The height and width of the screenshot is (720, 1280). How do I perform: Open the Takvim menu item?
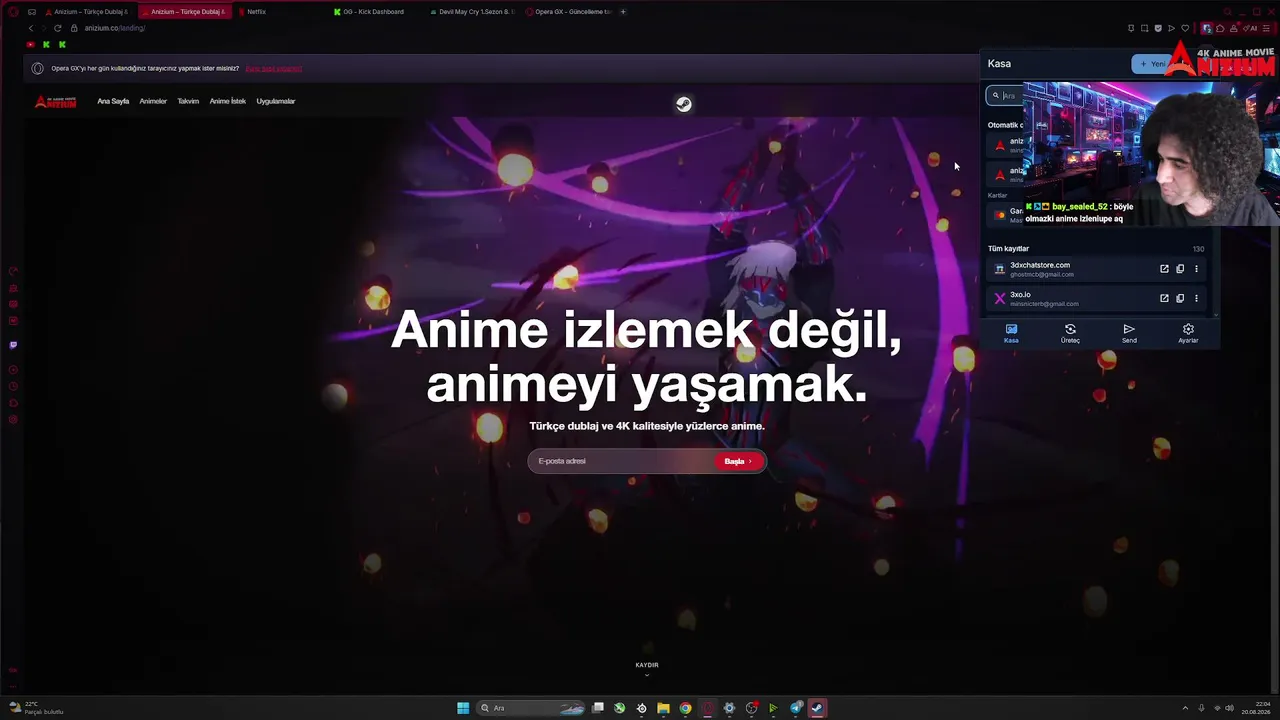pyautogui.click(x=188, y=101)
